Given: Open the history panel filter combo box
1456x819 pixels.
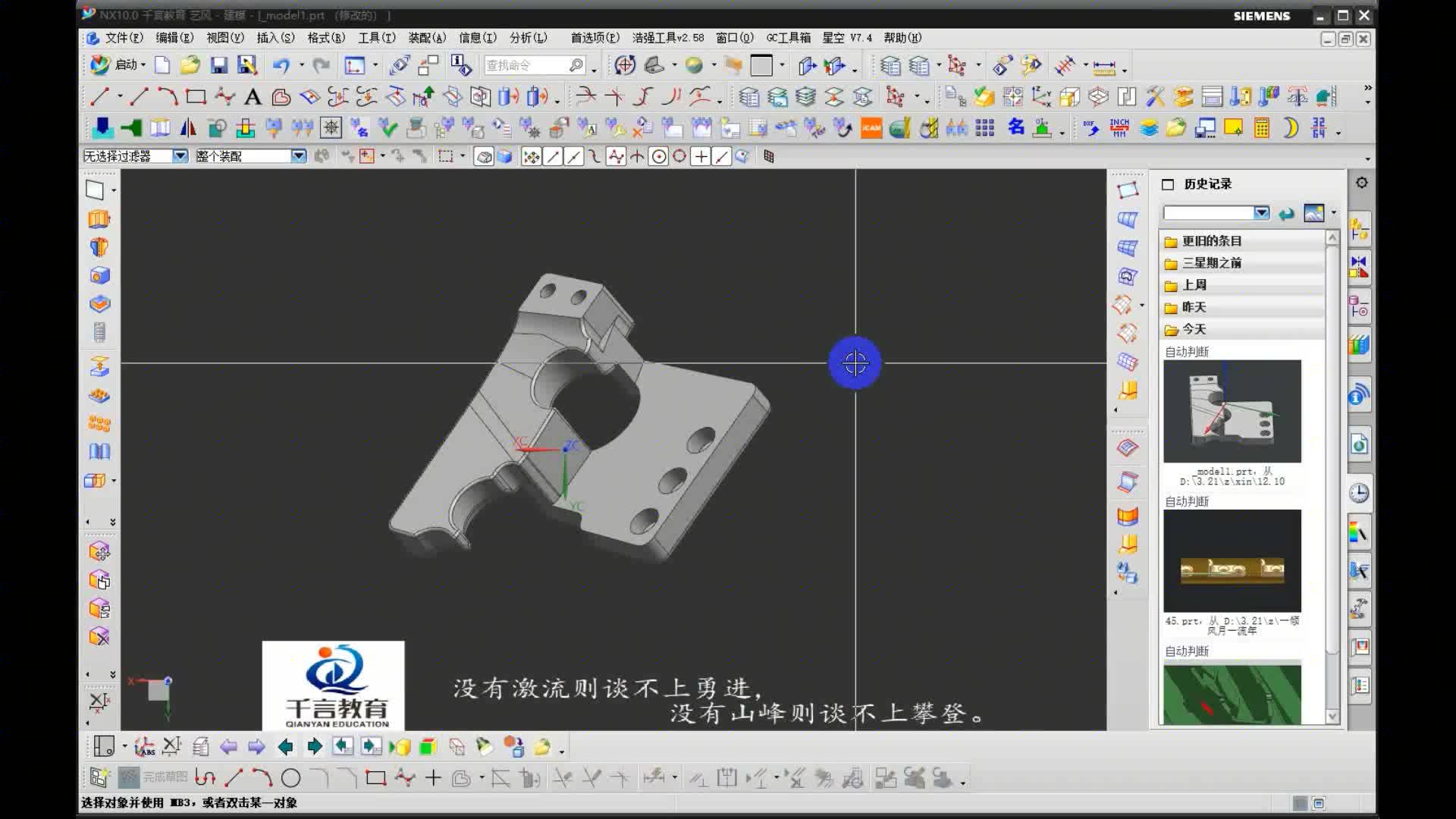Looking at the screenshot, I should pyautogui.click(x=1216, y=213).
